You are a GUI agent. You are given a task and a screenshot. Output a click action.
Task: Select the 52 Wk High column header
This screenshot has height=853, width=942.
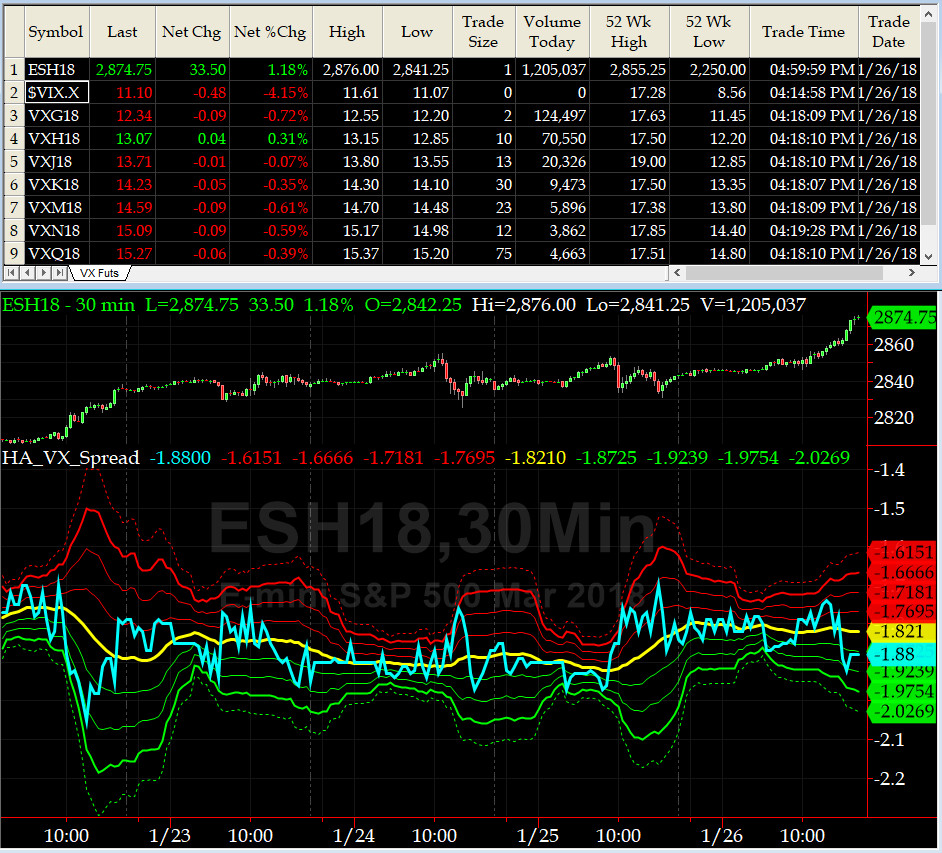629,32
